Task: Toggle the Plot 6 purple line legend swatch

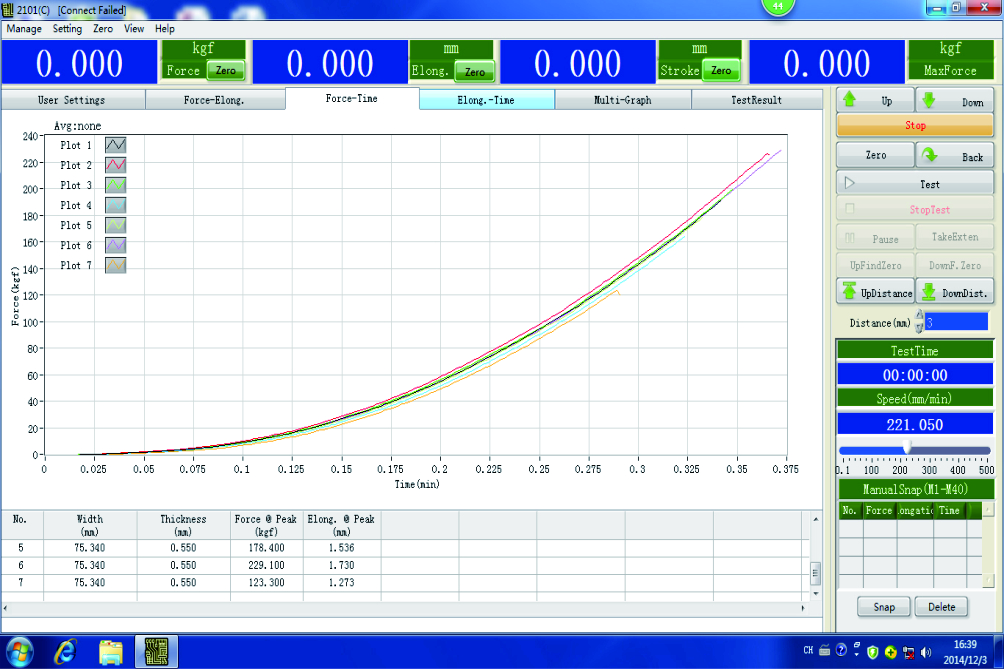Action: tap(115, 245)
